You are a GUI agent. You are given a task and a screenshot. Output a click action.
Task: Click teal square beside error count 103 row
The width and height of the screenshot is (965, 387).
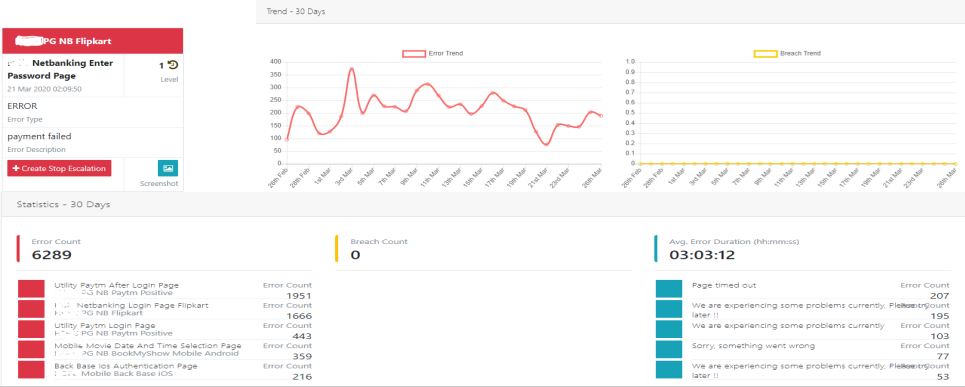pos(669,329)
